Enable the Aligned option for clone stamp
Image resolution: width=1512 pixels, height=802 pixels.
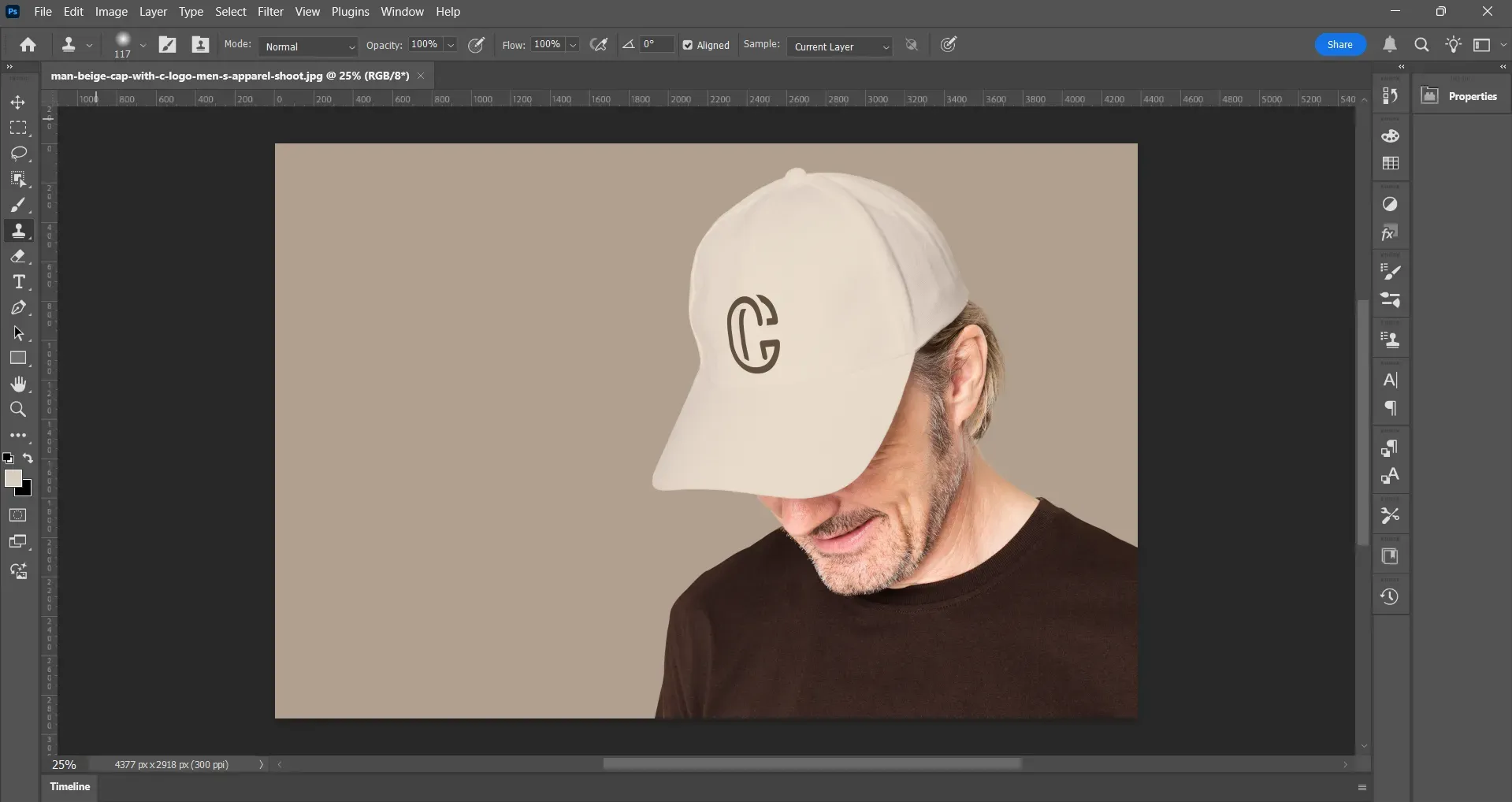click(x=688, y=45)
